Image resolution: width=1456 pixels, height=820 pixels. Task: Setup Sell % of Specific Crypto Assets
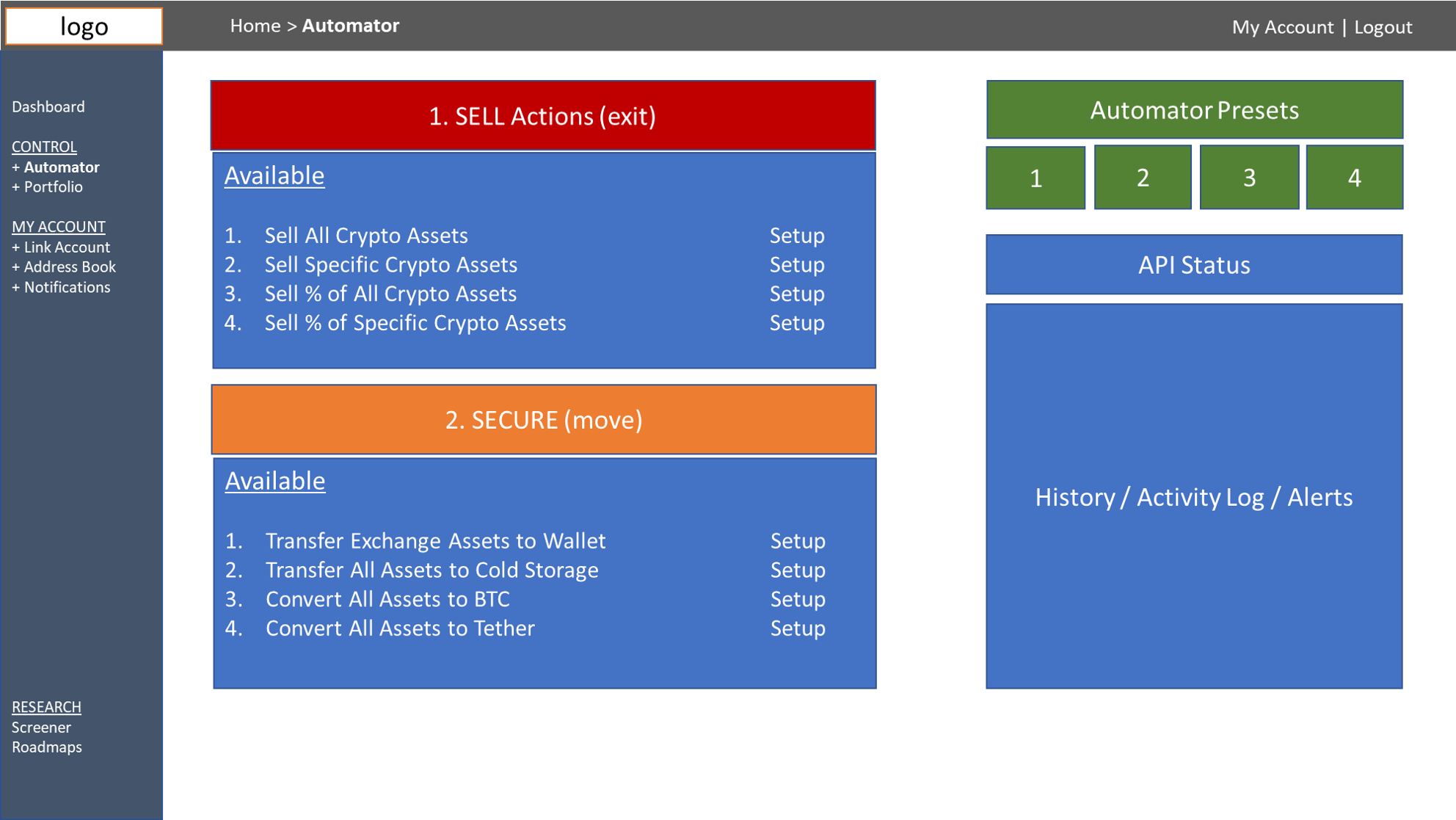[x=797, y=323]
